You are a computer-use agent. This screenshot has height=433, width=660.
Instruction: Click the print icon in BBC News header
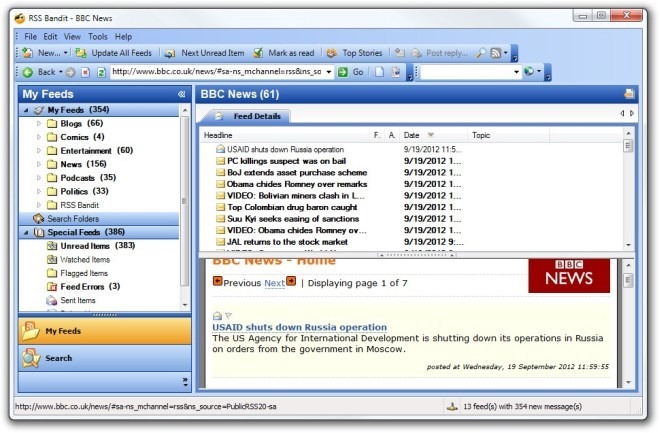[629, 94]
